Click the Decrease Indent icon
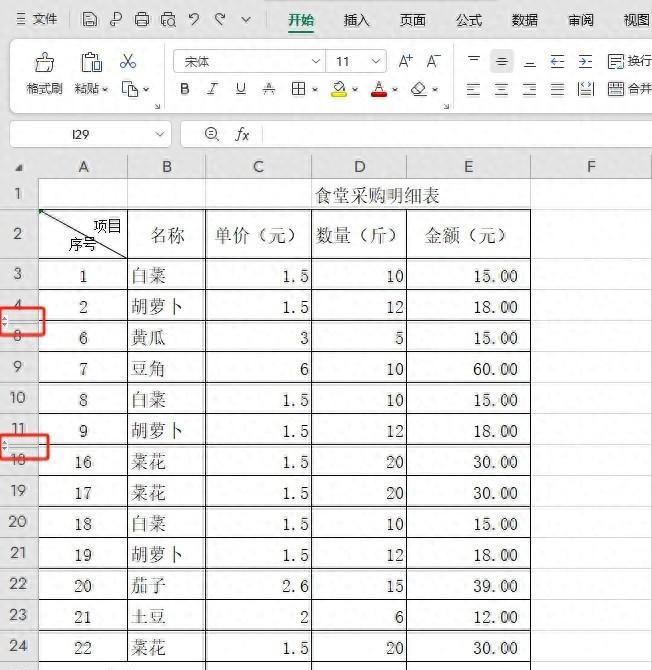The image size is (652, 670). pos(558,61)
